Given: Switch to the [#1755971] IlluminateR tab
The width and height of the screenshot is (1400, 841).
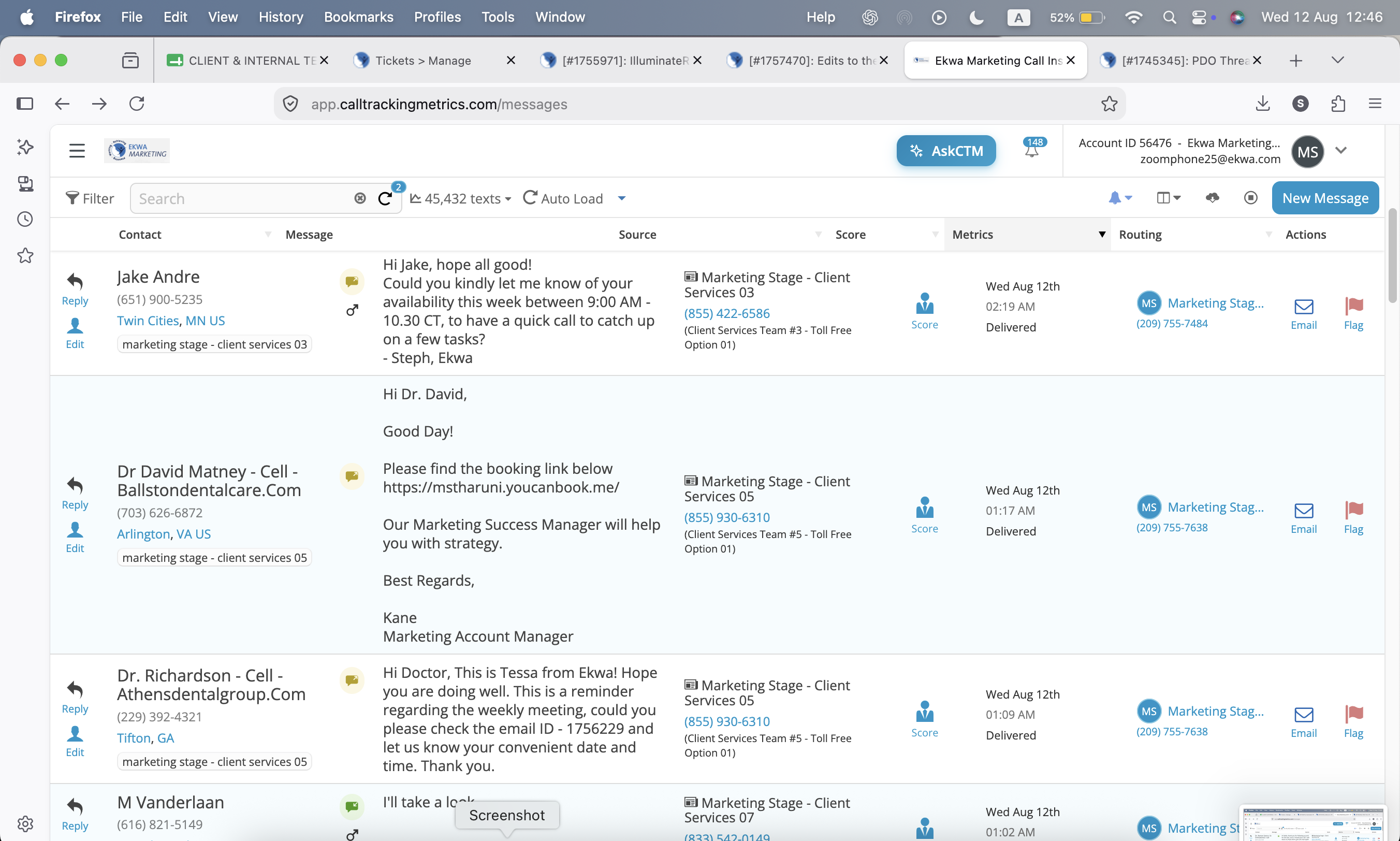Looking at the screenshot, I should click(x=620, y=60).
